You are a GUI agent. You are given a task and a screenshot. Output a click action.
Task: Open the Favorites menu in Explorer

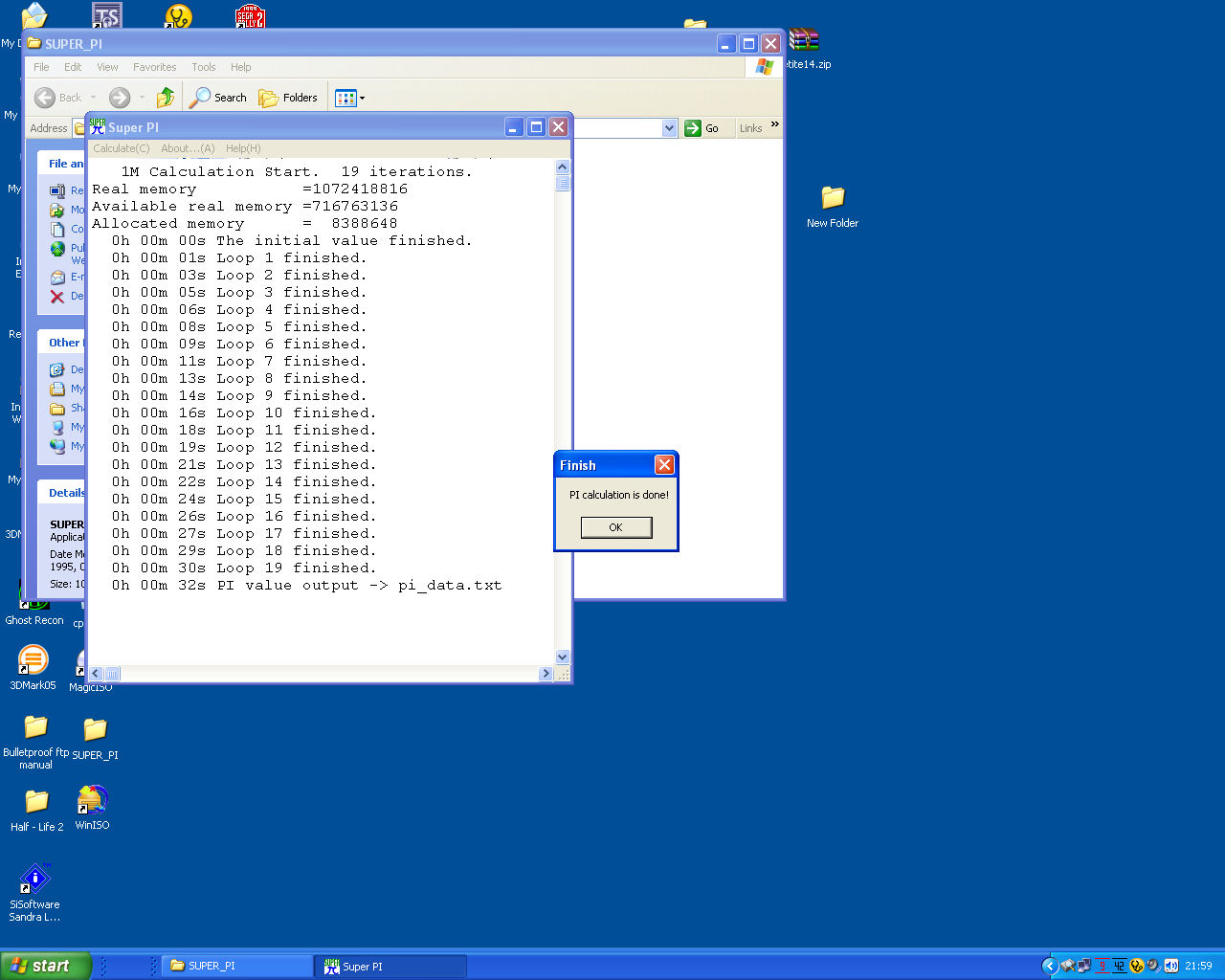[x=154, y=67]
